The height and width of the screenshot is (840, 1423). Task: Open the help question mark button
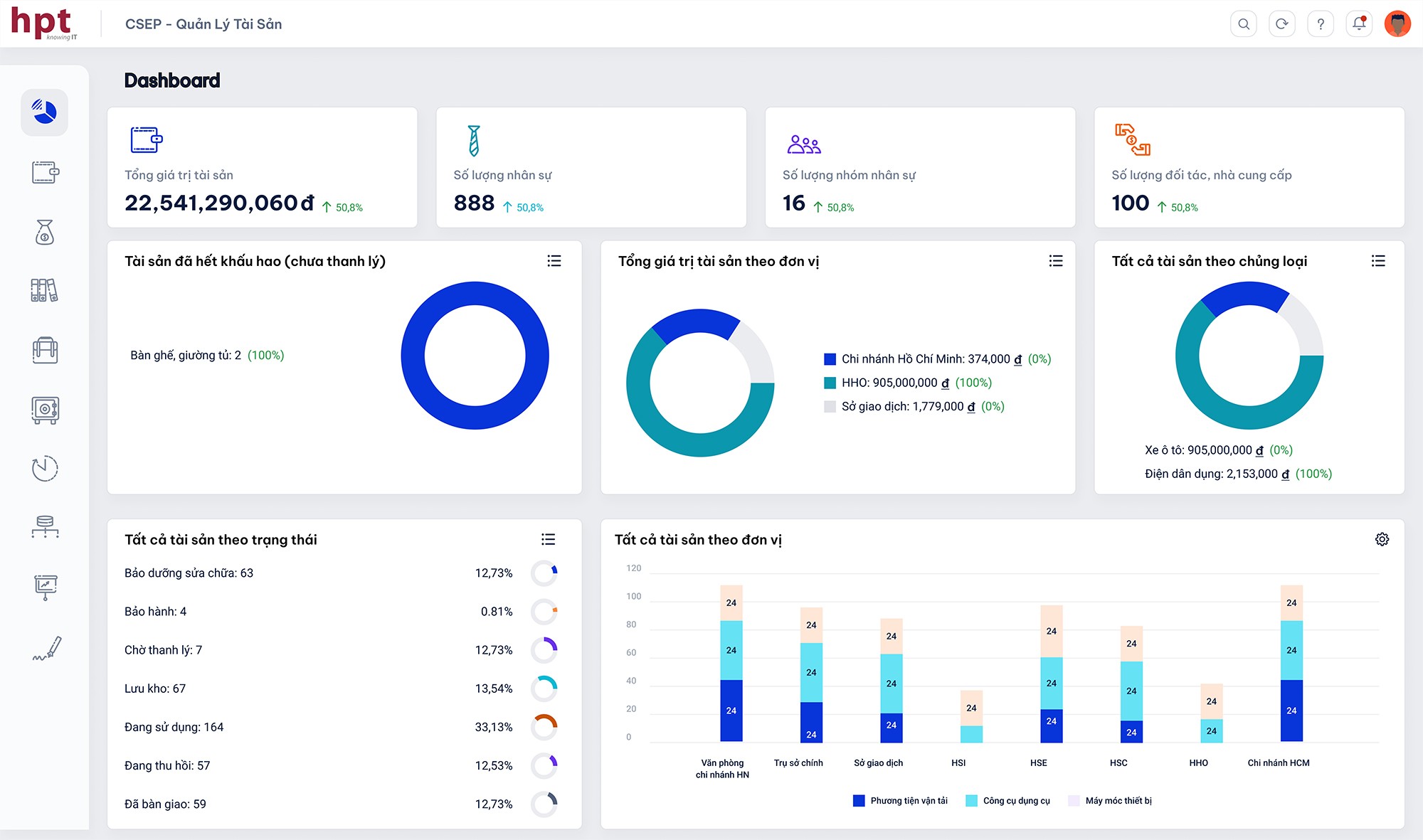pos(1321,24)
